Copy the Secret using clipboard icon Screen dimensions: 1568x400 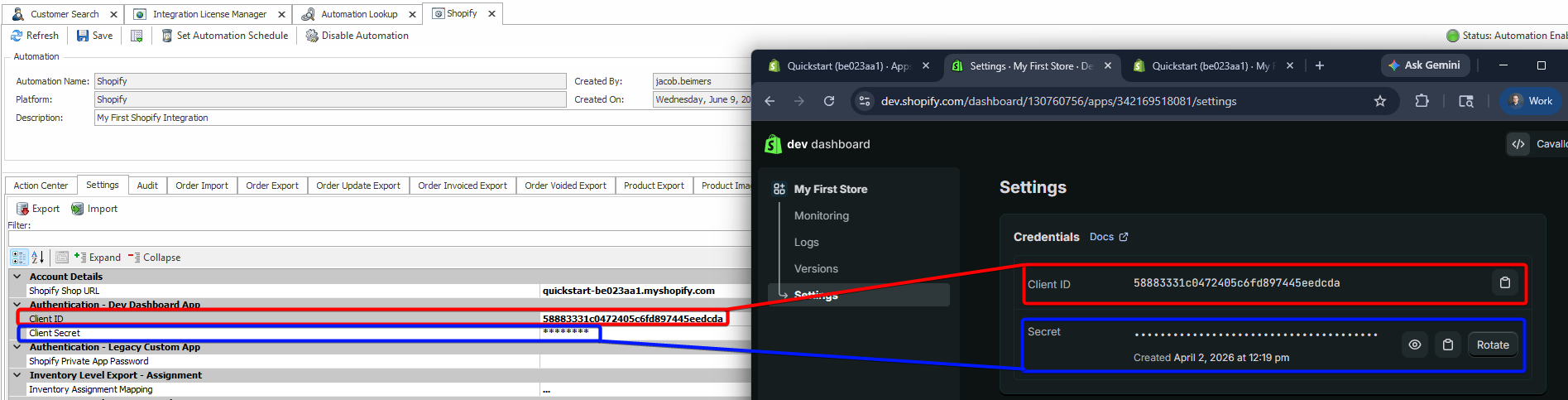coord(1447,345)
